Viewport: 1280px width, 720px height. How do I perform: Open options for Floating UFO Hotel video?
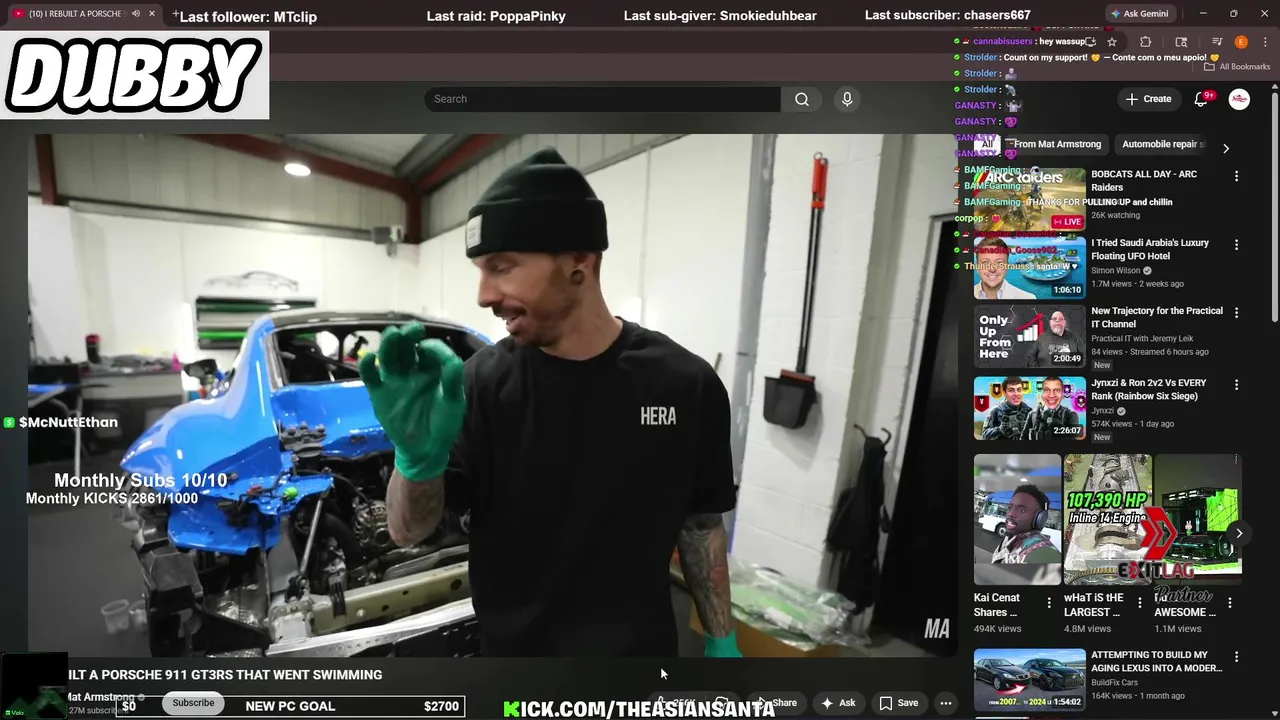1236,244
